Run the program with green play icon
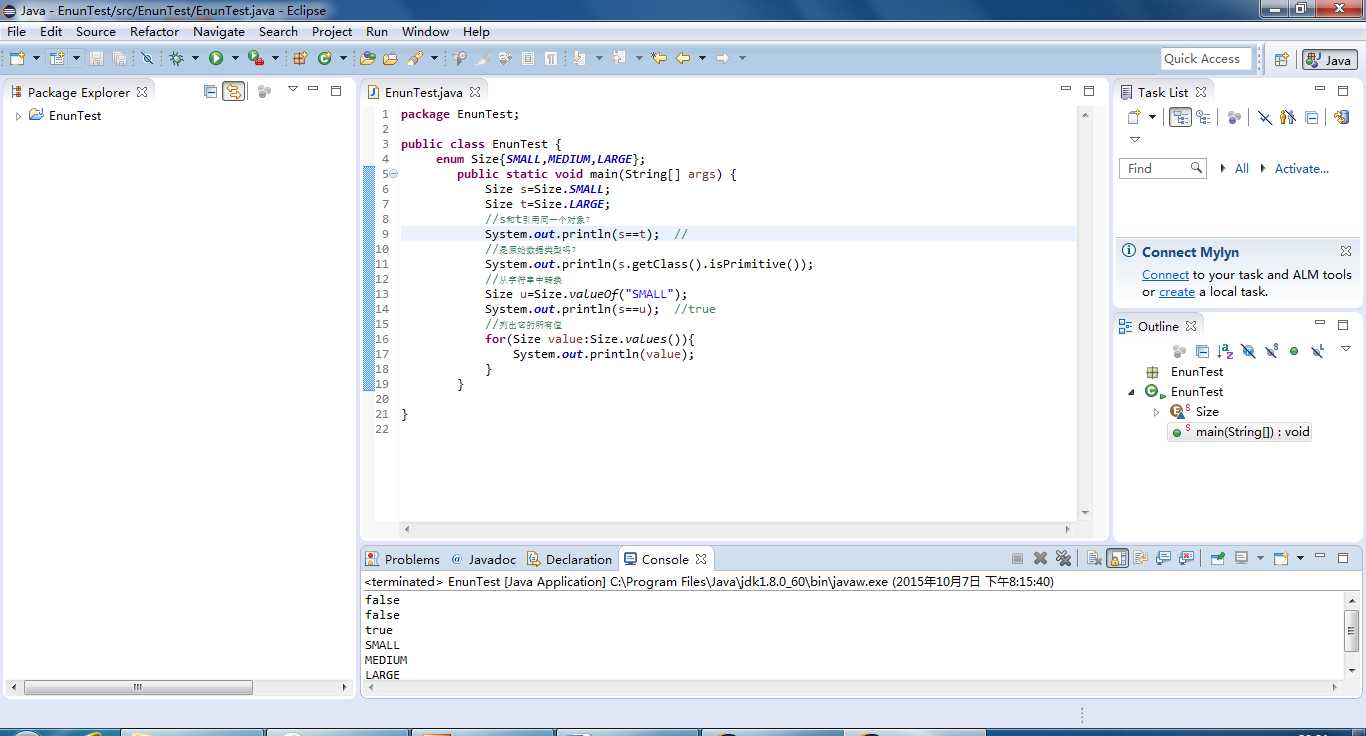Screen dimensions: 1366x736 (x=215, y=58)
